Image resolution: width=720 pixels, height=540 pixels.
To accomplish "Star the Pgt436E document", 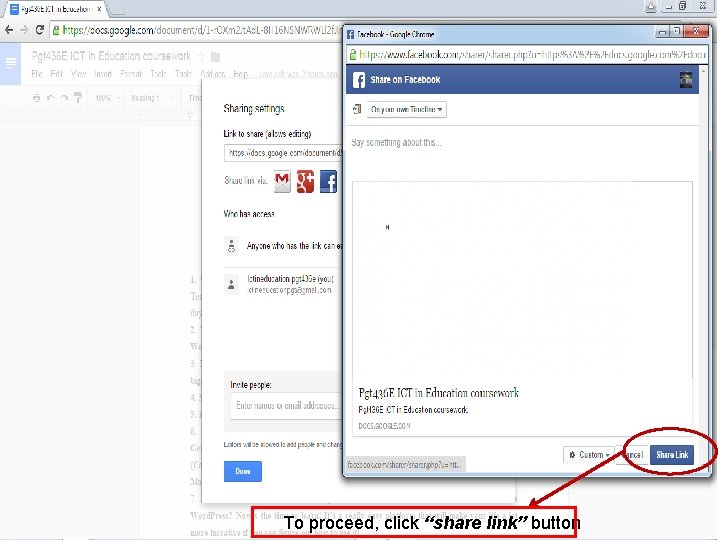I will [201, 56].
